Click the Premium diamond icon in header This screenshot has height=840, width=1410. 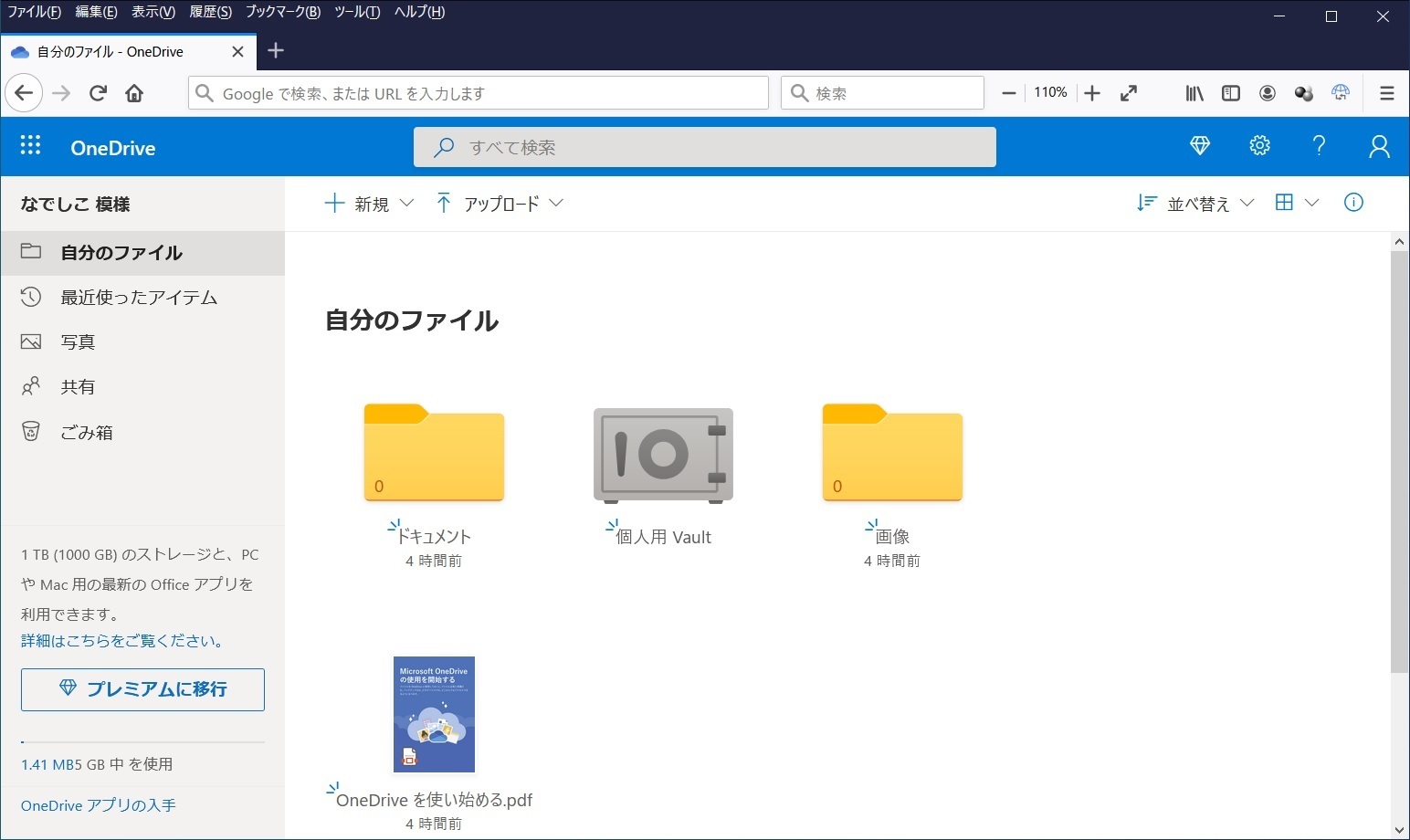click(1200, 146)
